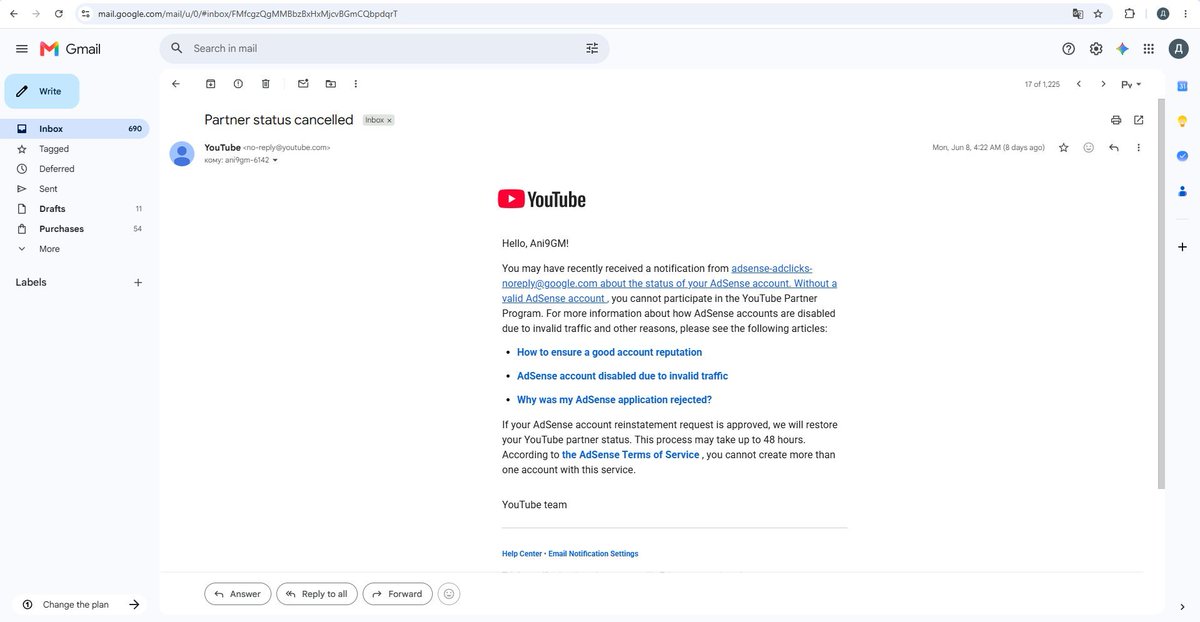1200x622 pixels.
Task: Open browser extensions puzzle icon
Action: 1130,14
